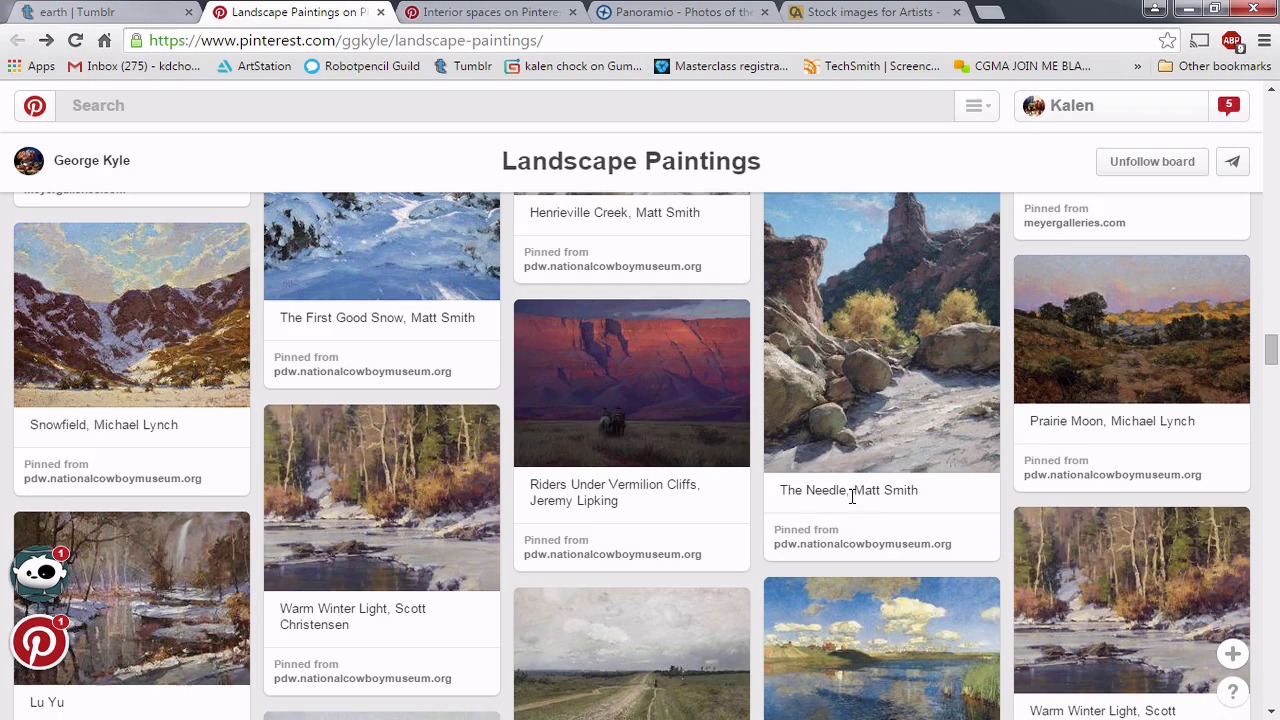The image size is (1280, 720).
Task: Open the Prairie Moon, Michael Lynch painting
Action: coord(1132,329)
